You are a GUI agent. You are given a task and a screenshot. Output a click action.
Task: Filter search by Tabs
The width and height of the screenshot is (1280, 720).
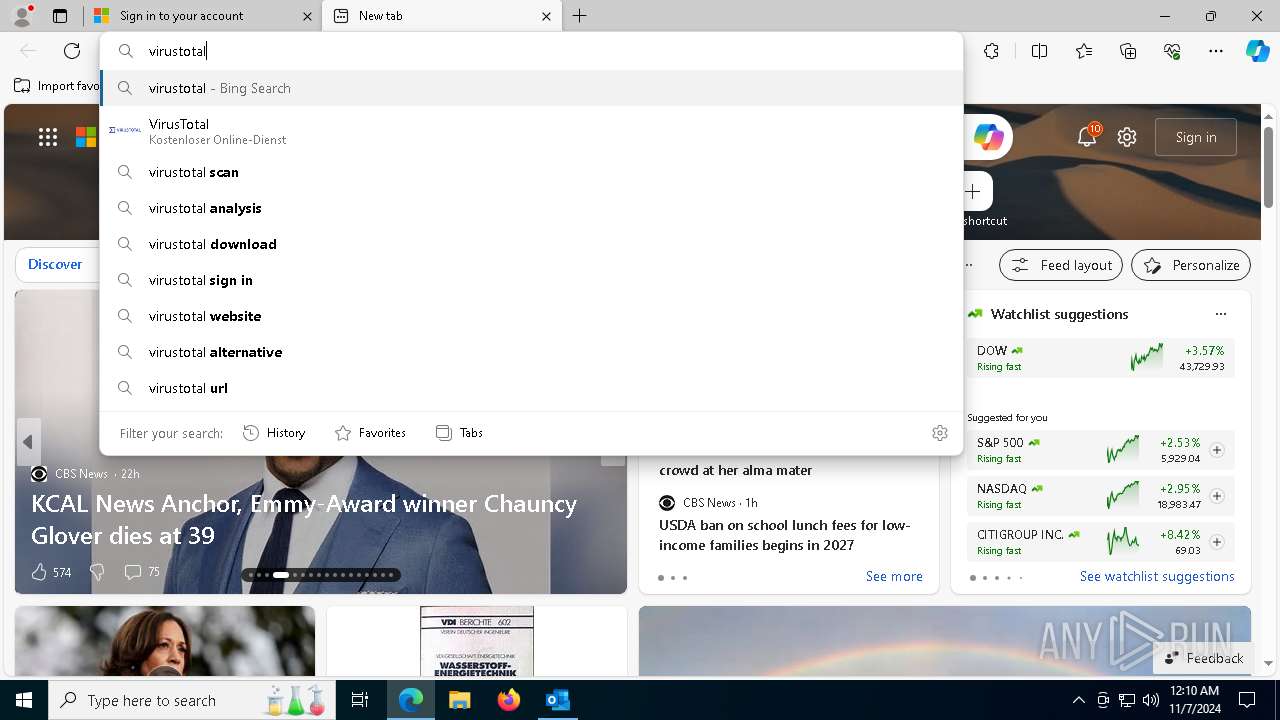(459, 433)
